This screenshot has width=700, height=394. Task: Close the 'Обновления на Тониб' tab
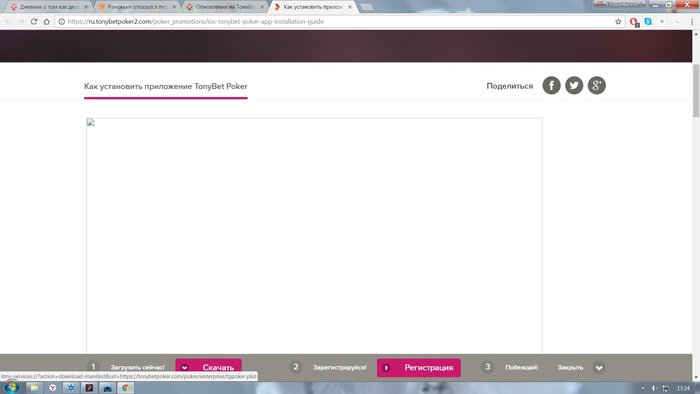(x=262, y=7)
